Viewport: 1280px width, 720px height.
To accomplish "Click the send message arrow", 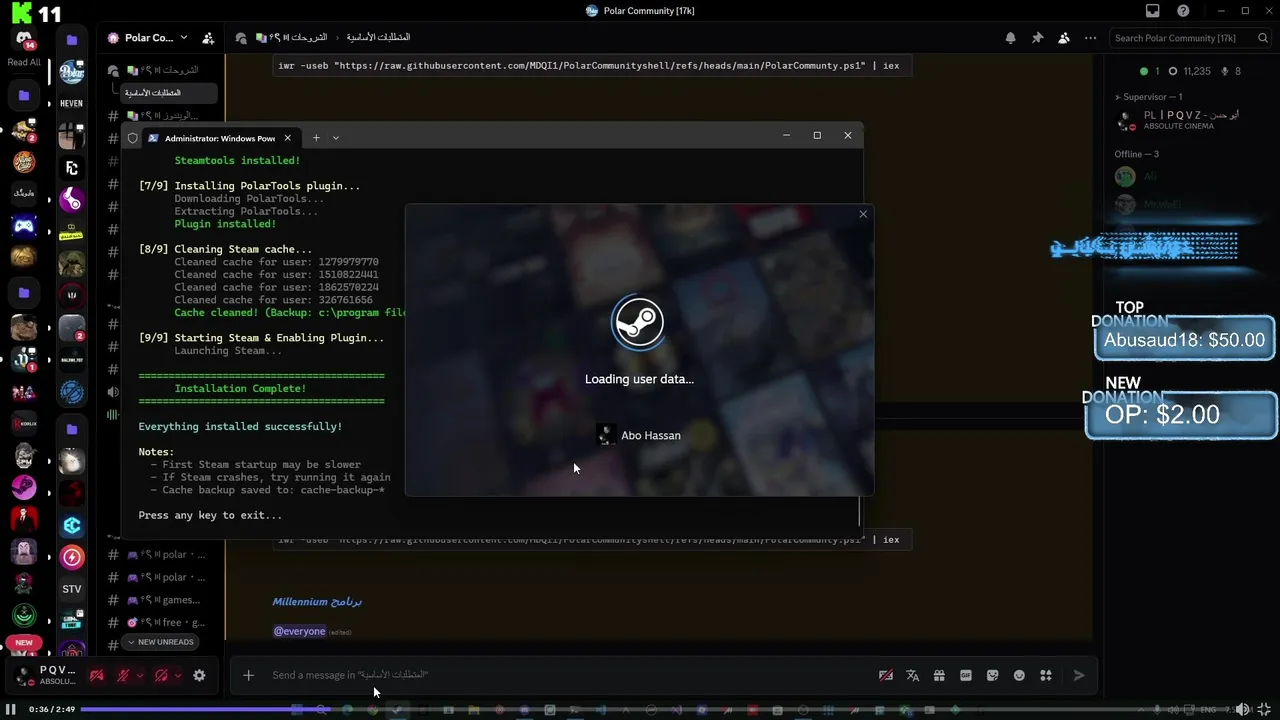I will [x=1079, y=675].
